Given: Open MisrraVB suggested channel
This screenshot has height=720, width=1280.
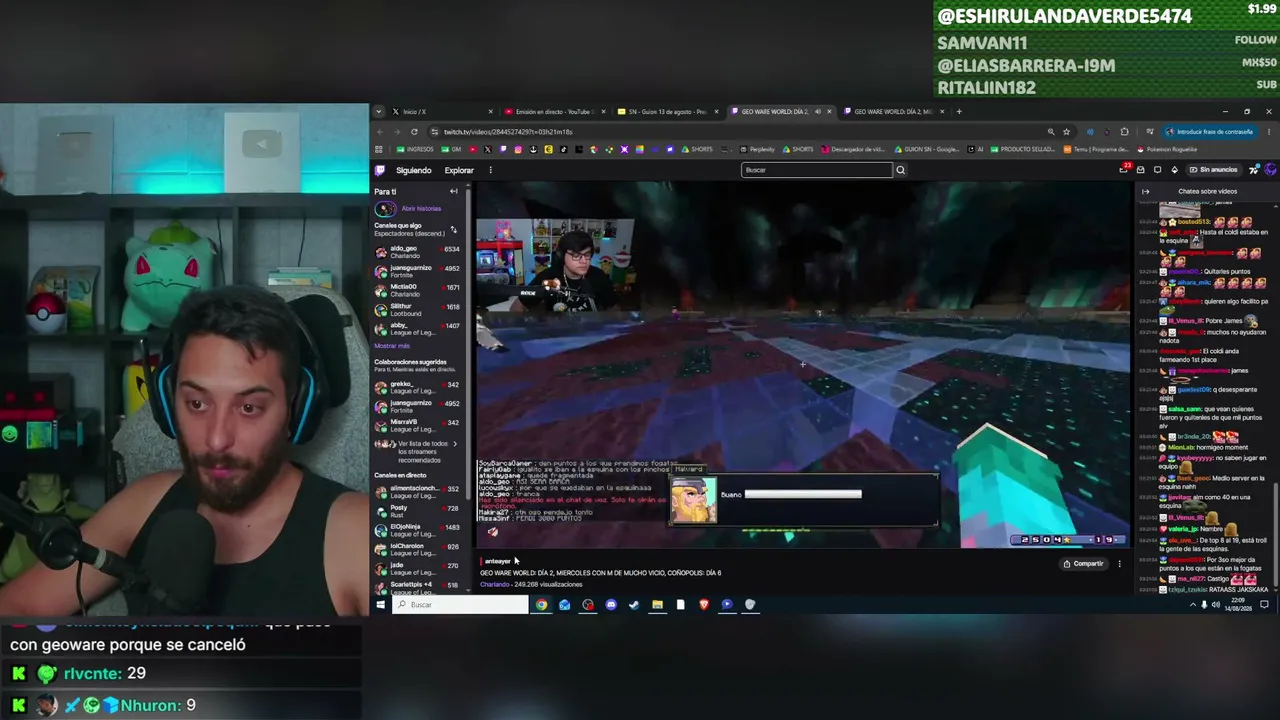Looking at the screenshot, I should click(x=417, y=425).
